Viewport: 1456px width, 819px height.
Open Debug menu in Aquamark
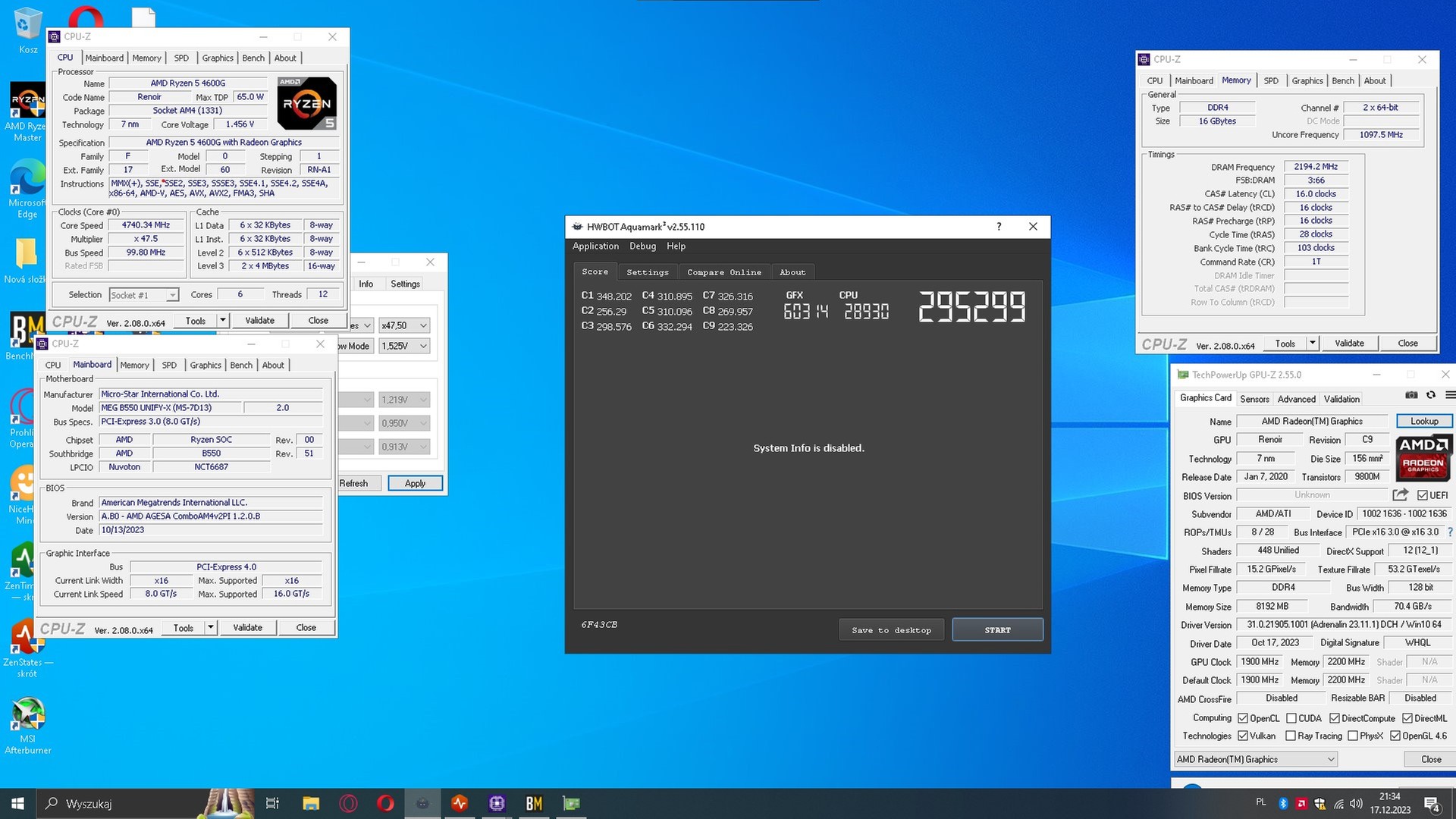642,246
